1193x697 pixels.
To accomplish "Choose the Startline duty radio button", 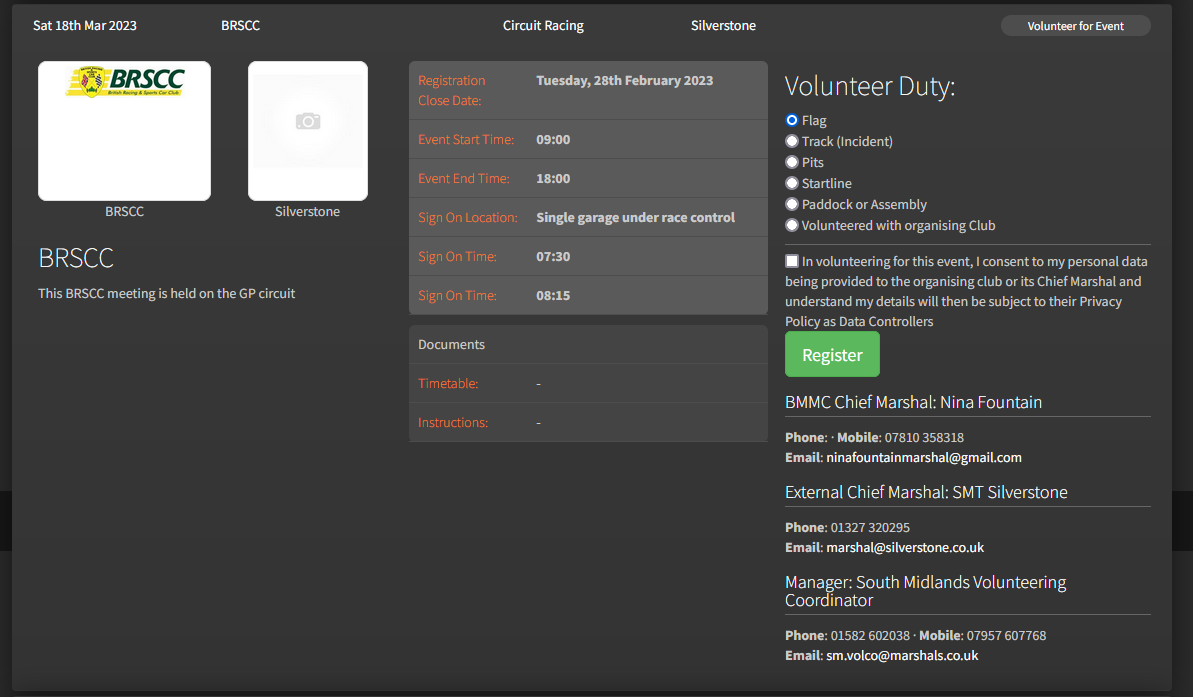I will click(792, 183).
